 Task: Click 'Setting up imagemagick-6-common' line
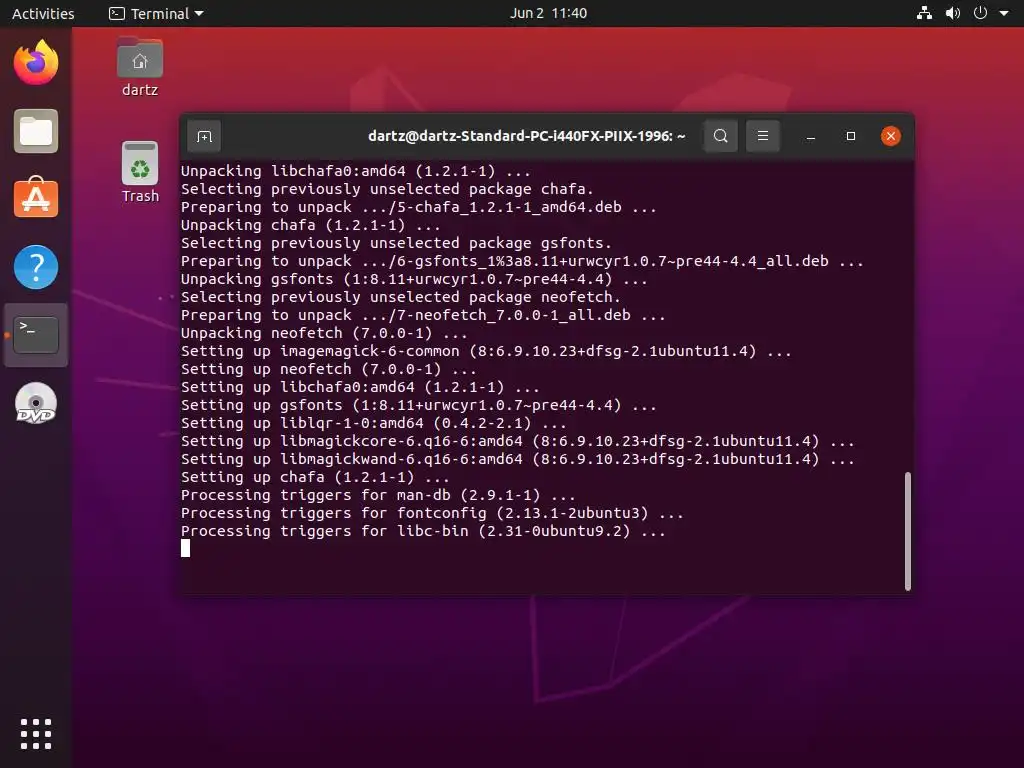click(x=486, y=351)
